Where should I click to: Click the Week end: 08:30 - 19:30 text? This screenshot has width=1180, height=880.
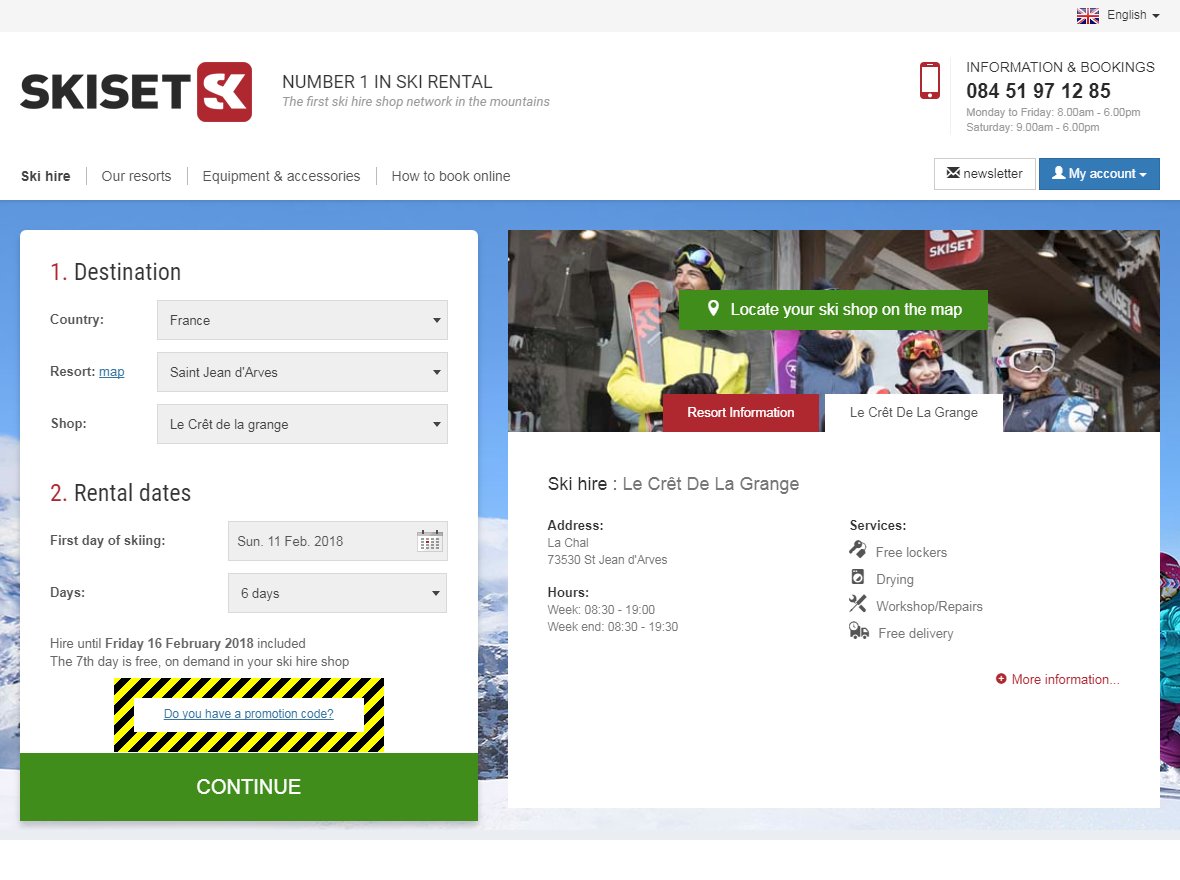[612, 627]
